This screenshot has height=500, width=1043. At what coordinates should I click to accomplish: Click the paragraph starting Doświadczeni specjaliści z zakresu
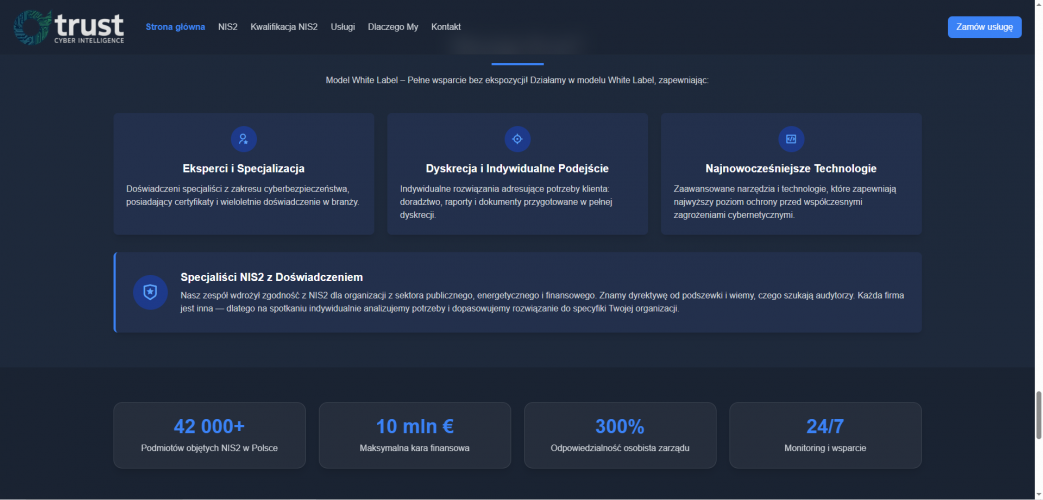[243, 195]
